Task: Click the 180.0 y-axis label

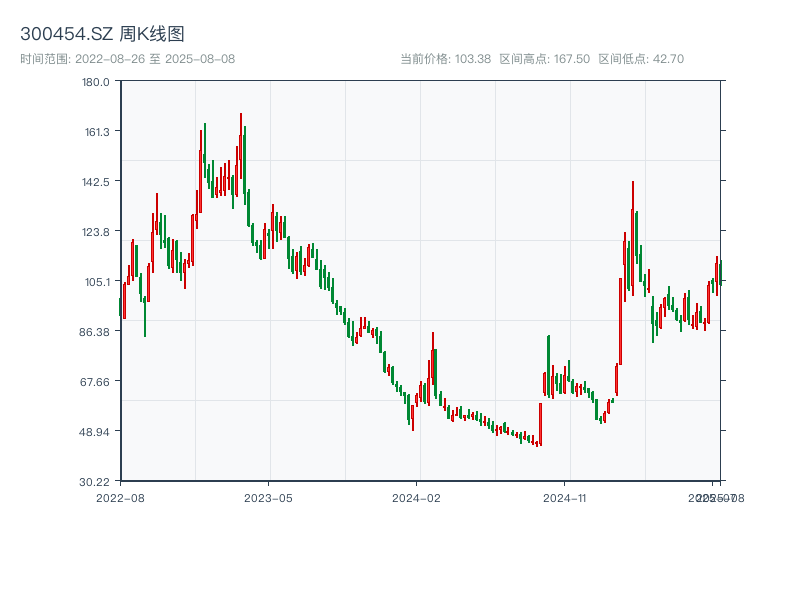Action: click(95, 82)
